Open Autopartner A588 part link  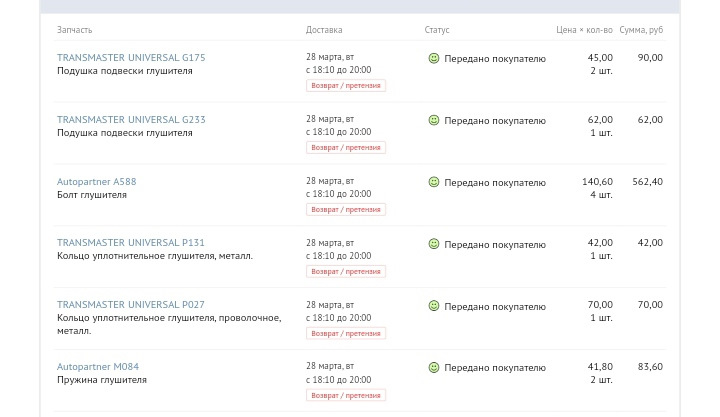point(96,181)
